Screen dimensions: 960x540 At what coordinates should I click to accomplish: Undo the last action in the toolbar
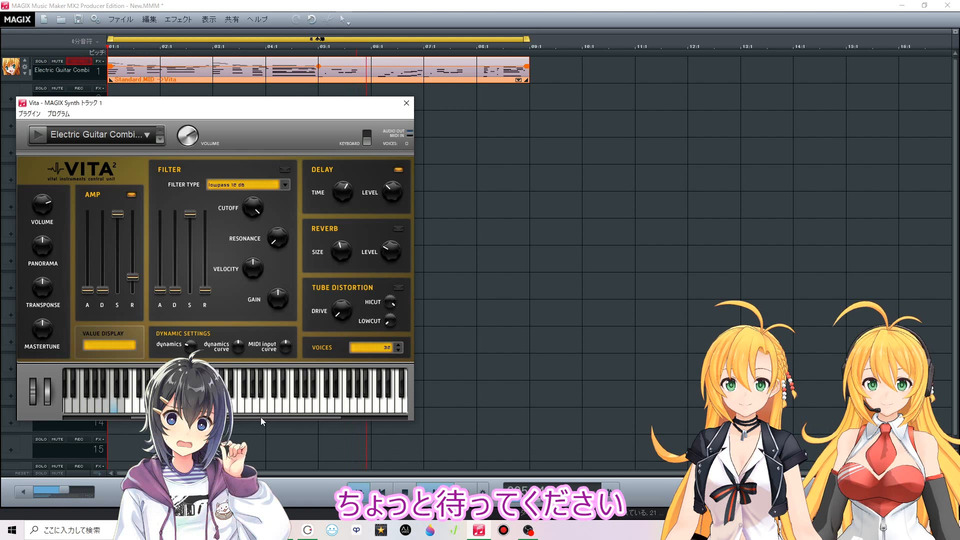tap(312, 20)
